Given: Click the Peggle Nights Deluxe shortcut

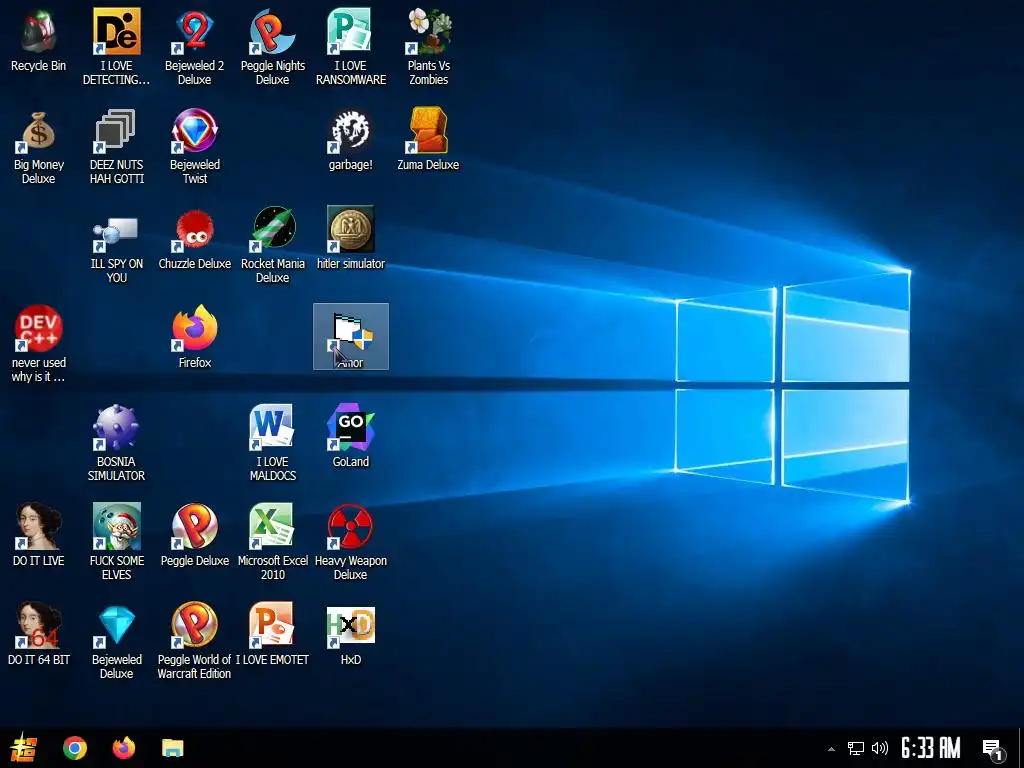Looking at the screenshot, I should [x=272, y=31].
